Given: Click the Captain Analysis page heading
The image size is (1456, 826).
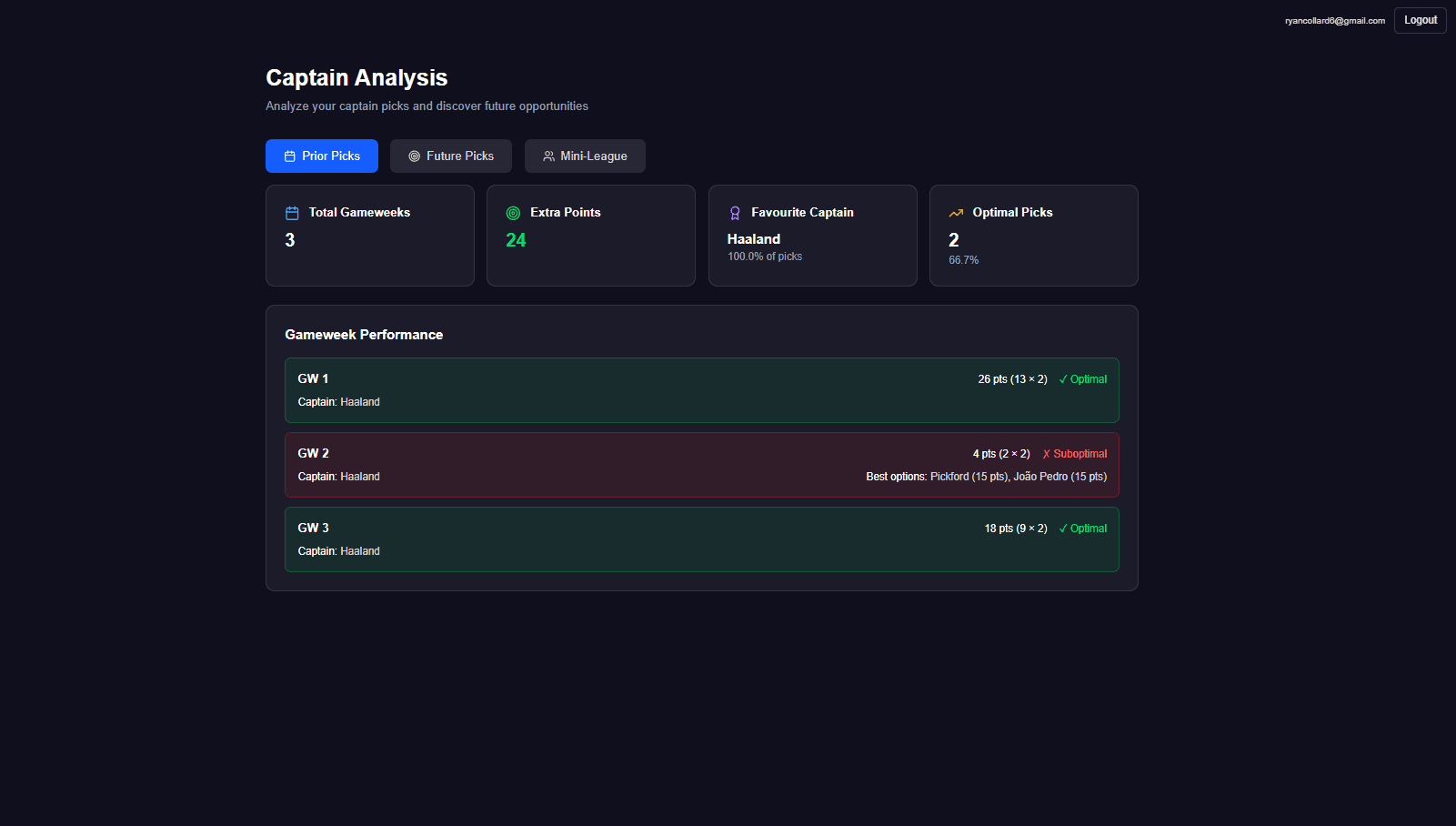Looking at the screenshot, I should (356, 78).
